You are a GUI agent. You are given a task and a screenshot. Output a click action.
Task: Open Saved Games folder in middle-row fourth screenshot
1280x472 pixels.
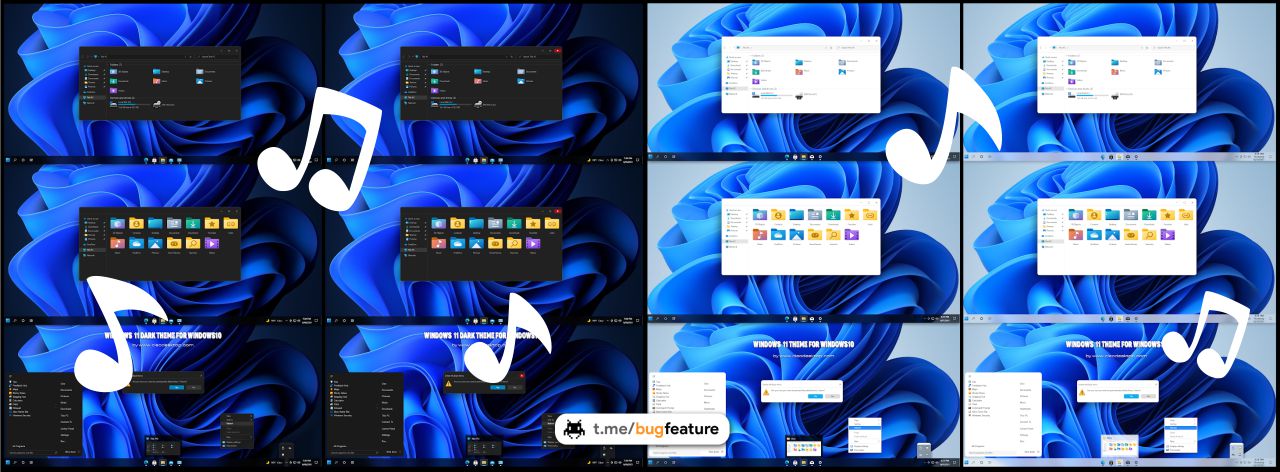tap(1131, 235)
